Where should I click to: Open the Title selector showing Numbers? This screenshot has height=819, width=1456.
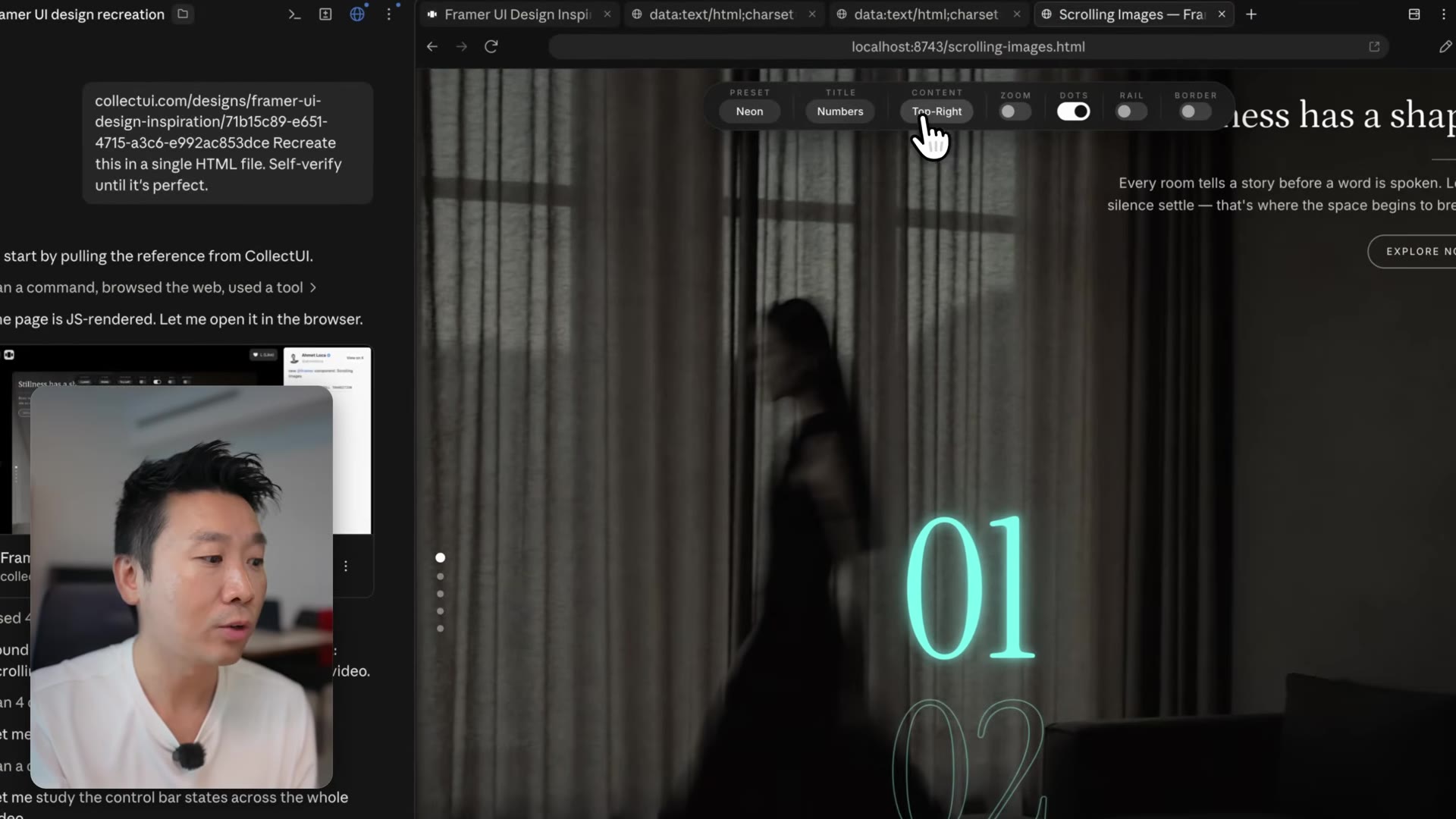[x=840, y=111]
